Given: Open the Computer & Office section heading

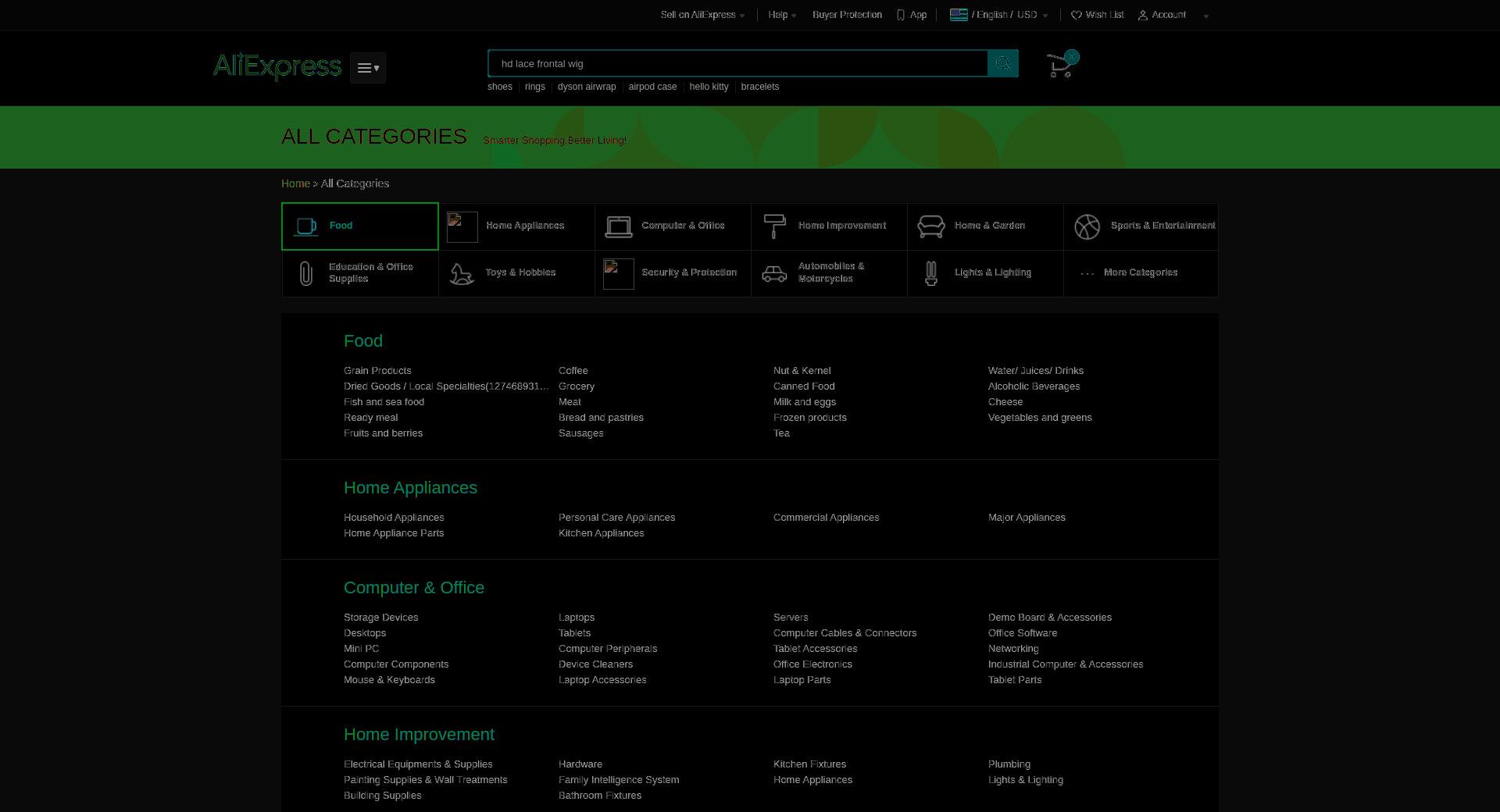Looking at the screenshot, I should (x=414, y=588).
